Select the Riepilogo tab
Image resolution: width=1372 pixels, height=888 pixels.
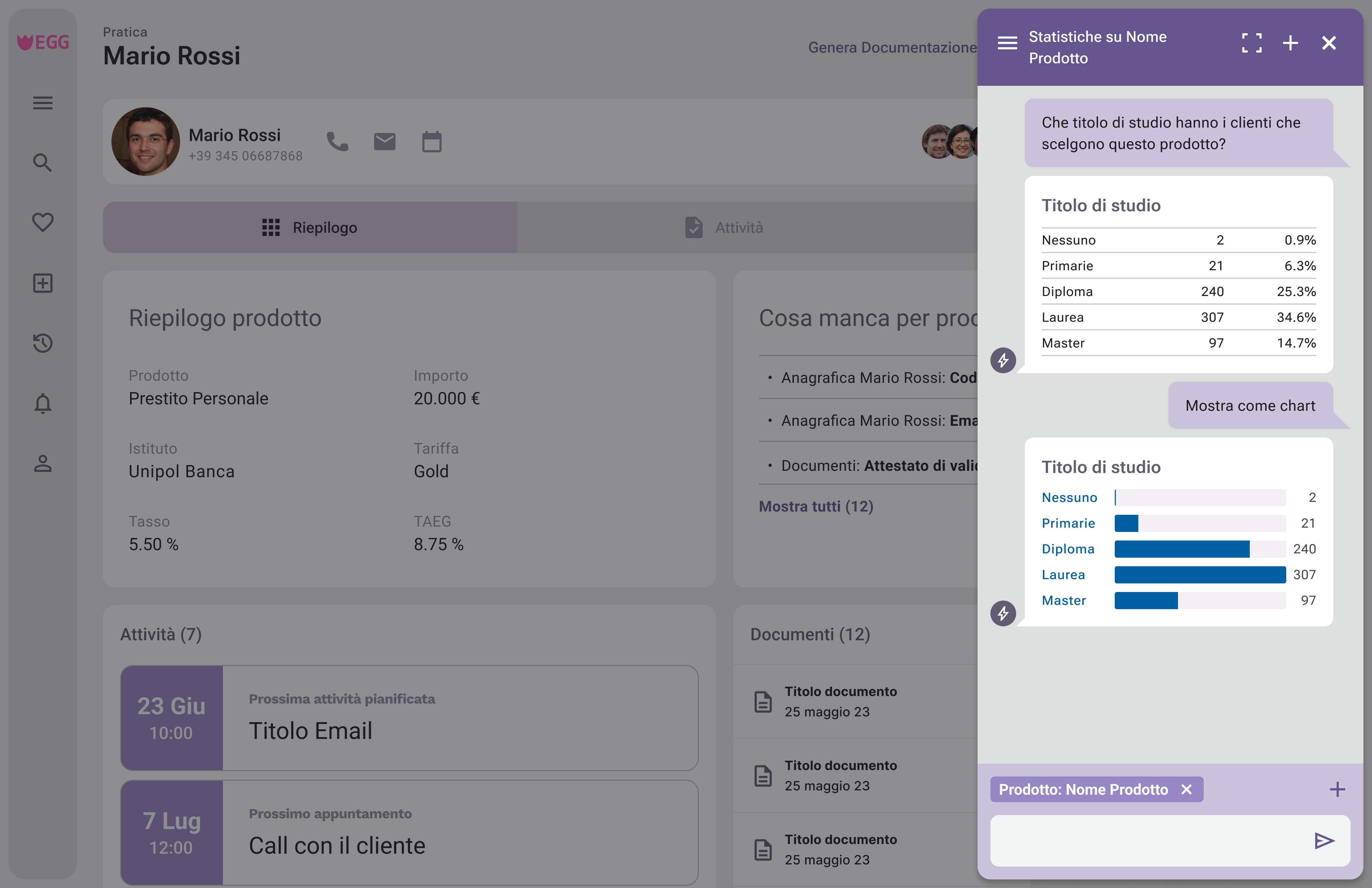pyautogui.click(x=310, y=228)
